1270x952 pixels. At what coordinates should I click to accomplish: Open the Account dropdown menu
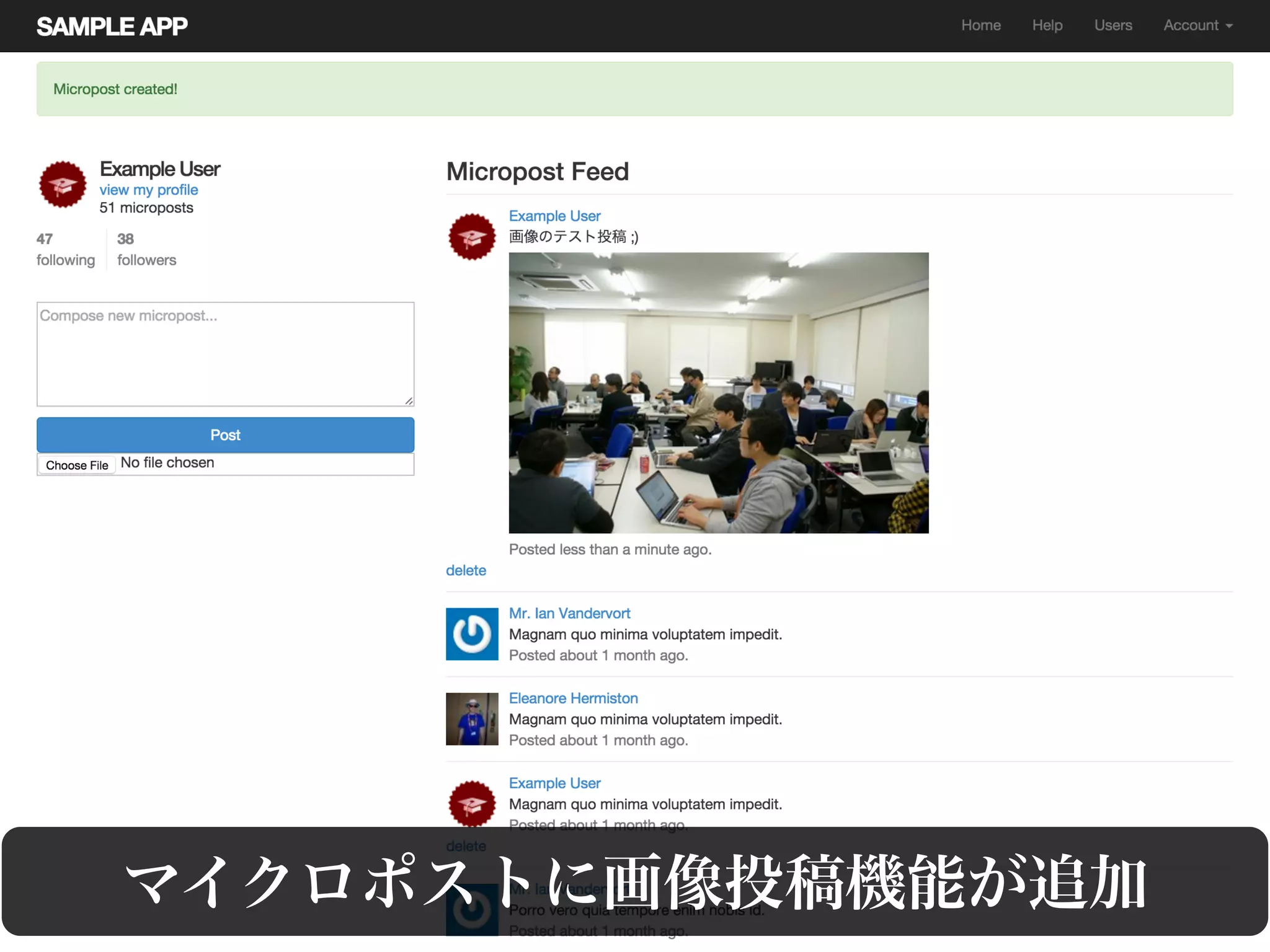1197,25
